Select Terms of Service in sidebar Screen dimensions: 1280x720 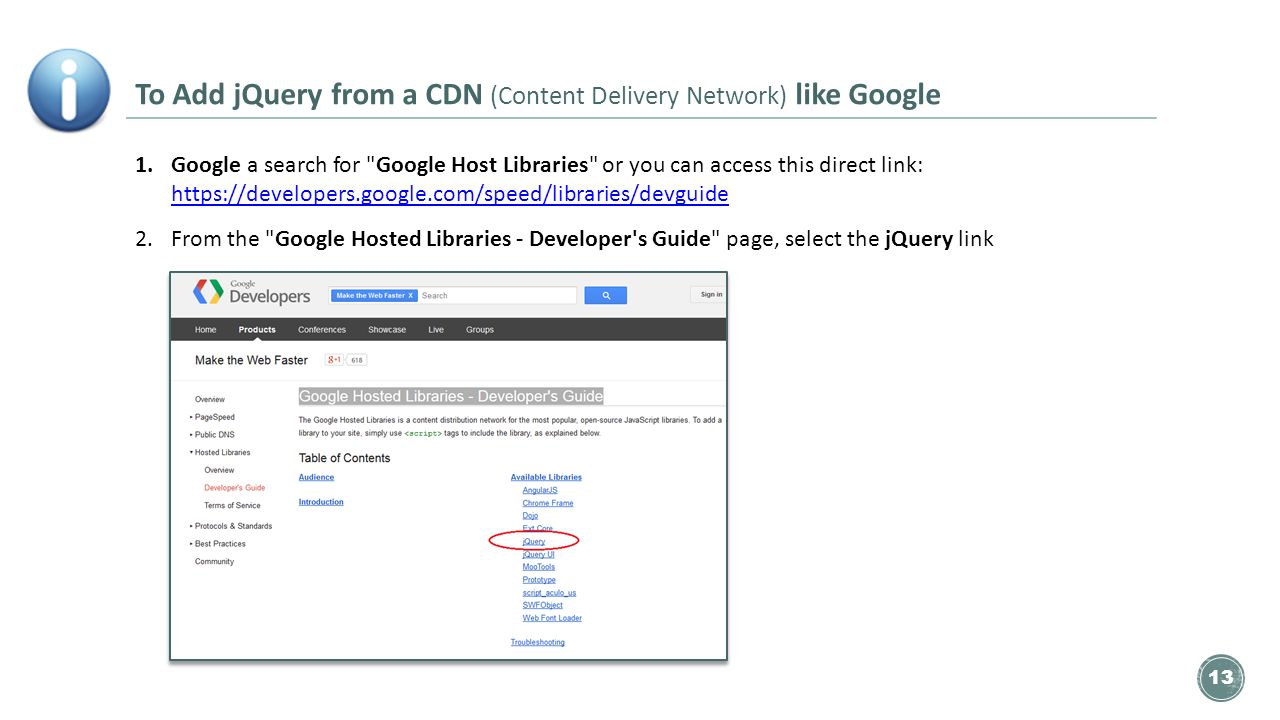click(x=232, y=506)
